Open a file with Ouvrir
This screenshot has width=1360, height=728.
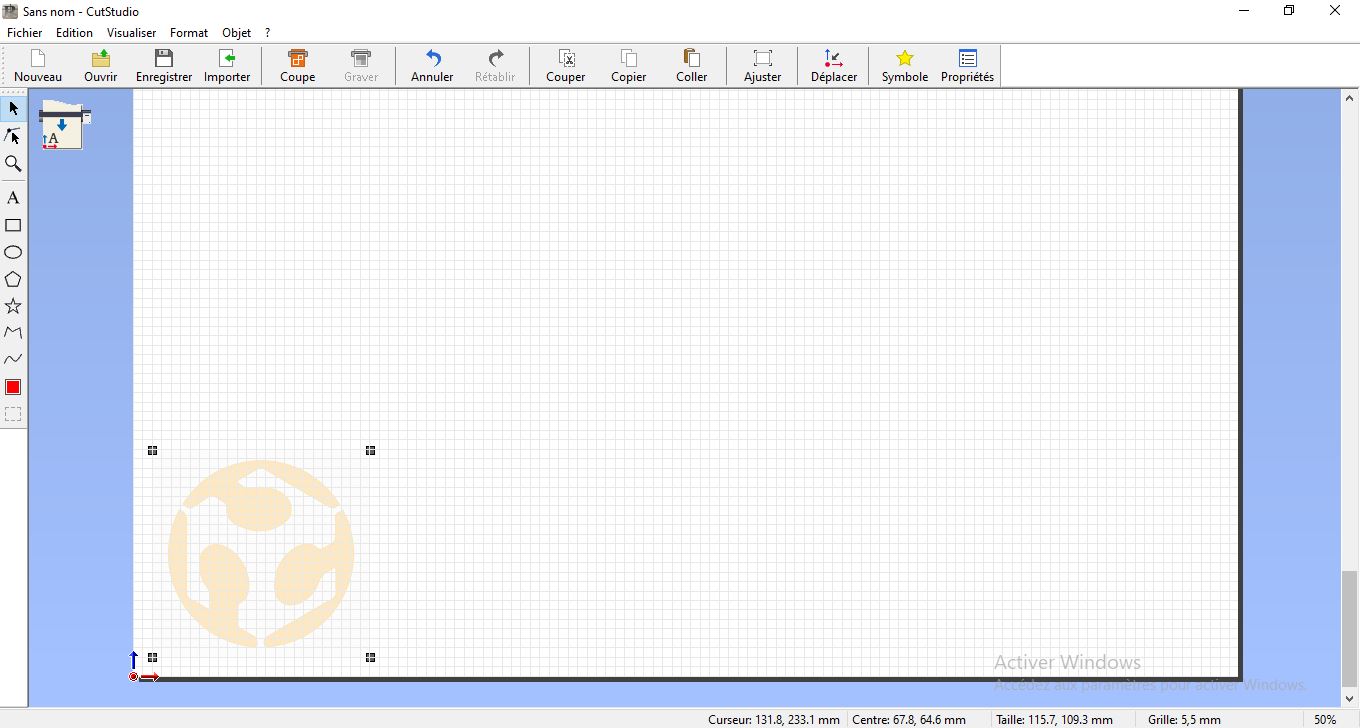(x=100, y=66)
